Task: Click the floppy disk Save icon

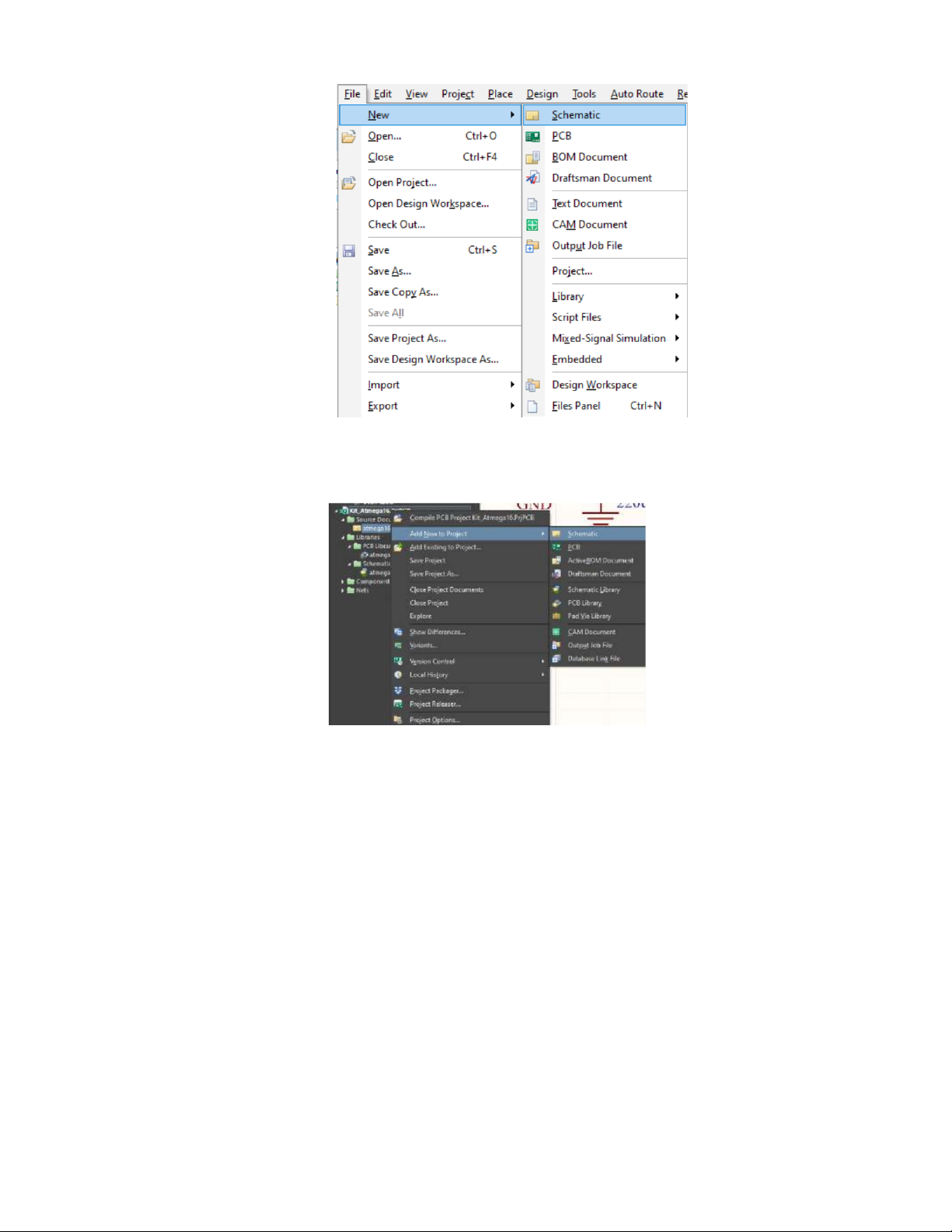Action: 349,250
